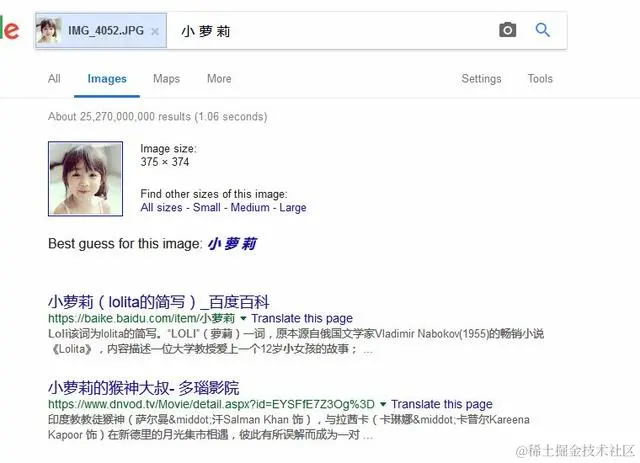Open the 多瑙影院 result title
640x463 pixels.
click(143, 388)
